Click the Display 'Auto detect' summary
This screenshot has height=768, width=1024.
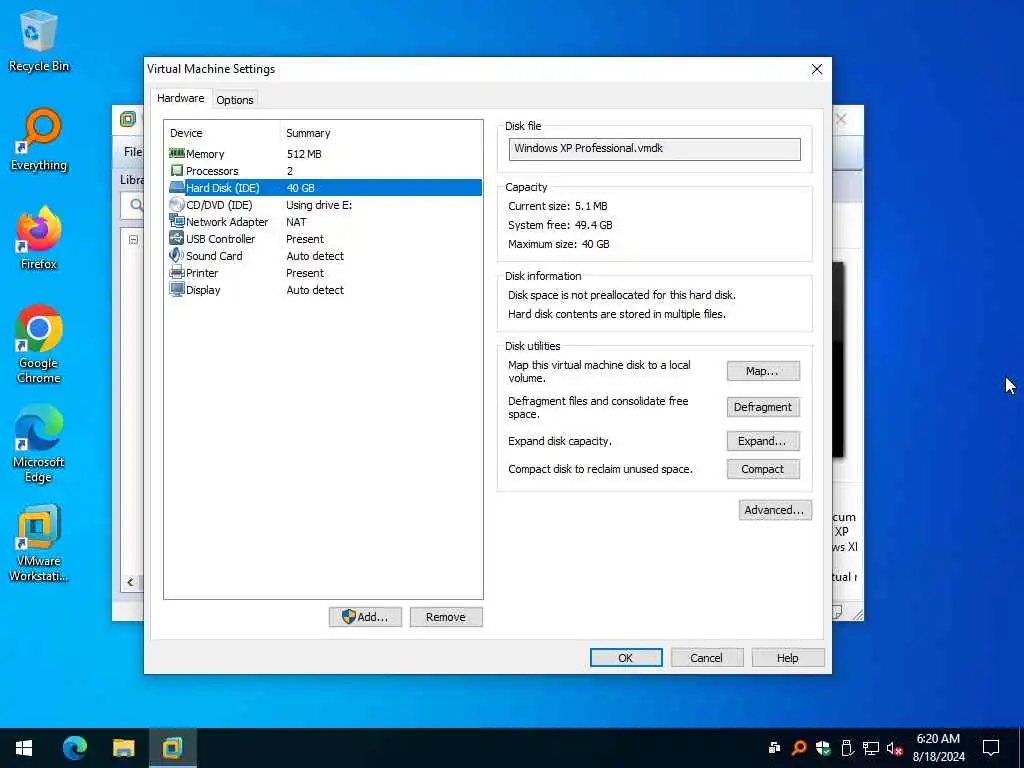pos(315,290)
